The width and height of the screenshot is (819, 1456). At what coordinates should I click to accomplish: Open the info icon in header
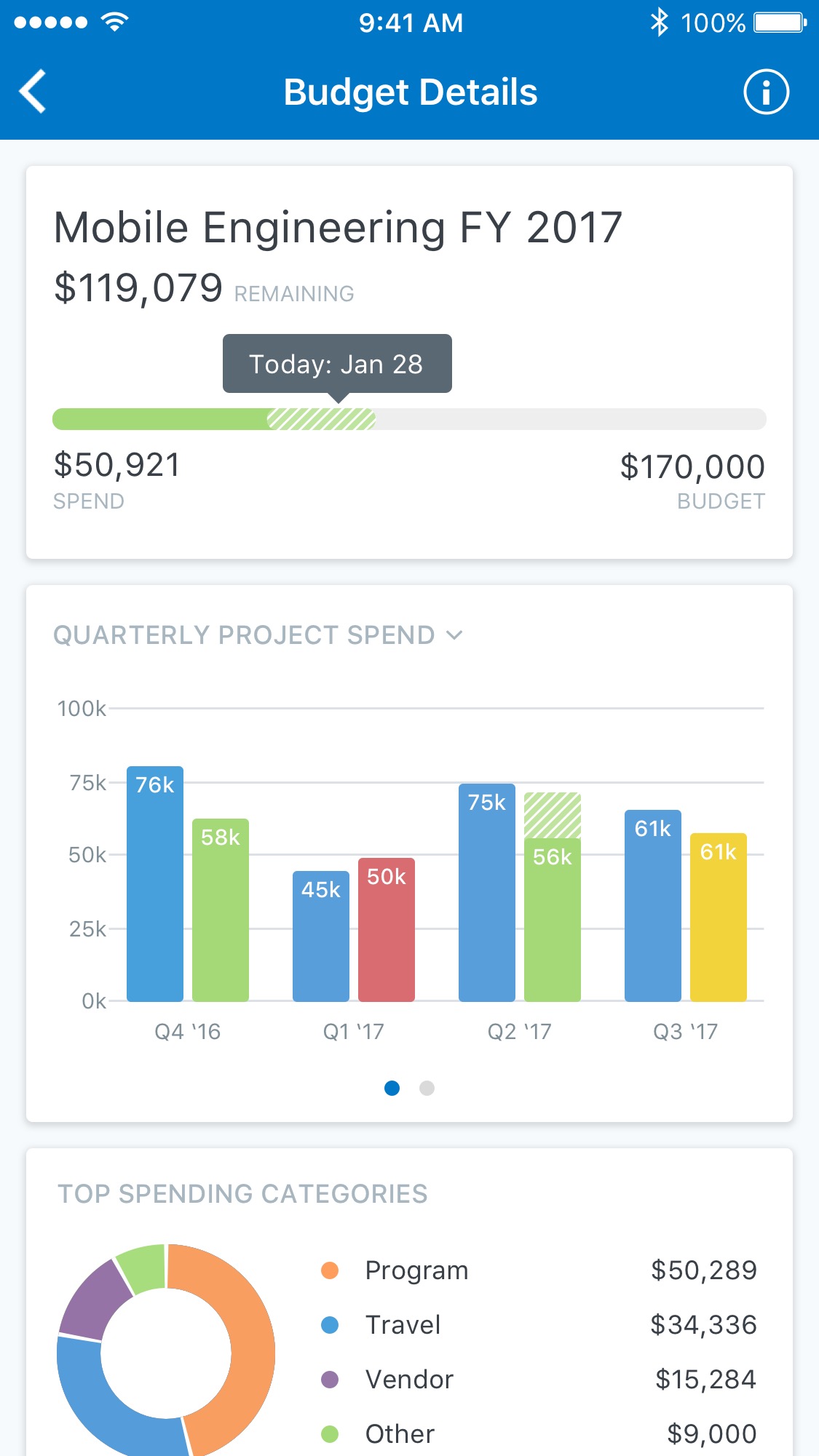pos(765,92)
